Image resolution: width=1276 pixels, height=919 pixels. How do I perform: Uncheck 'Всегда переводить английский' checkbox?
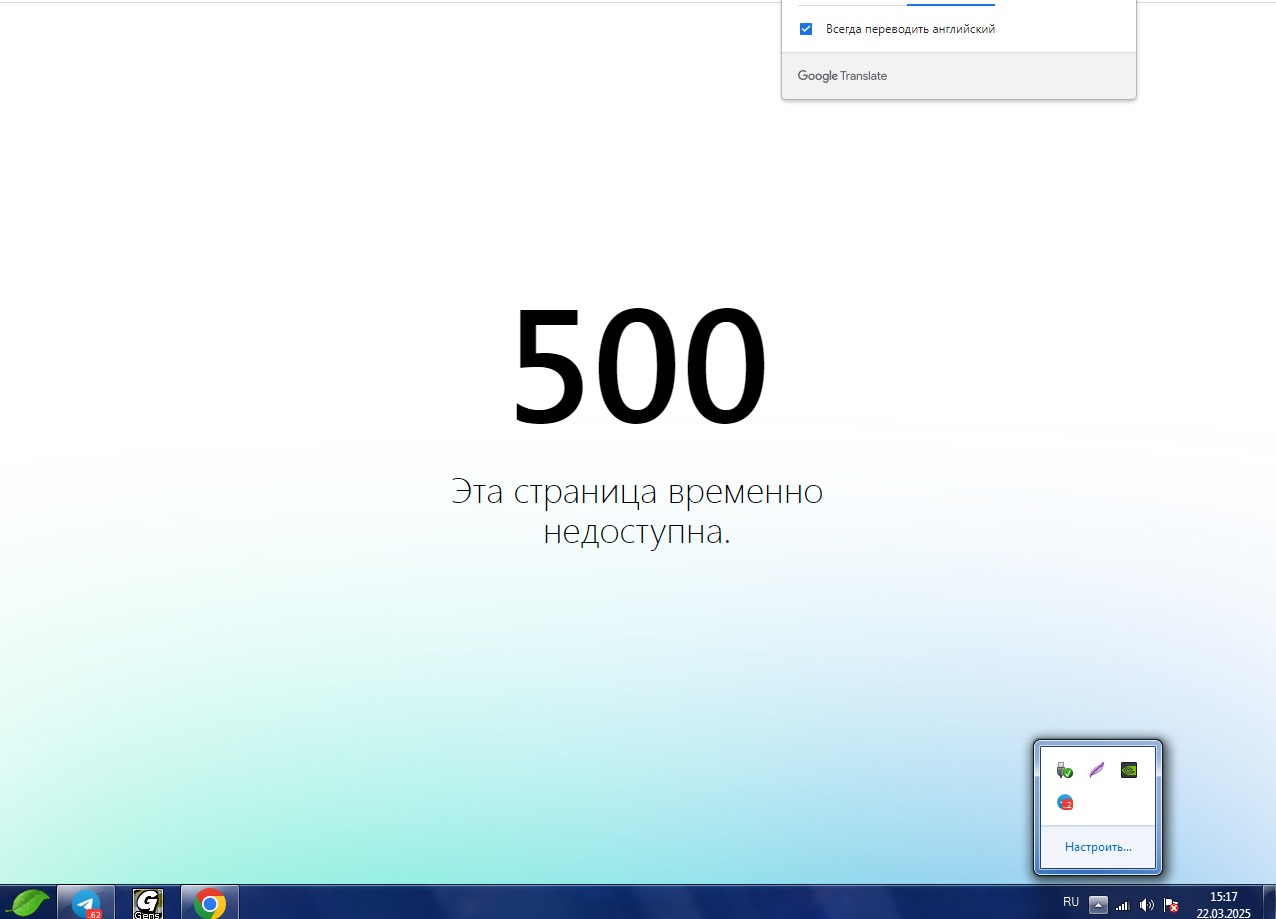pos(806,29)
